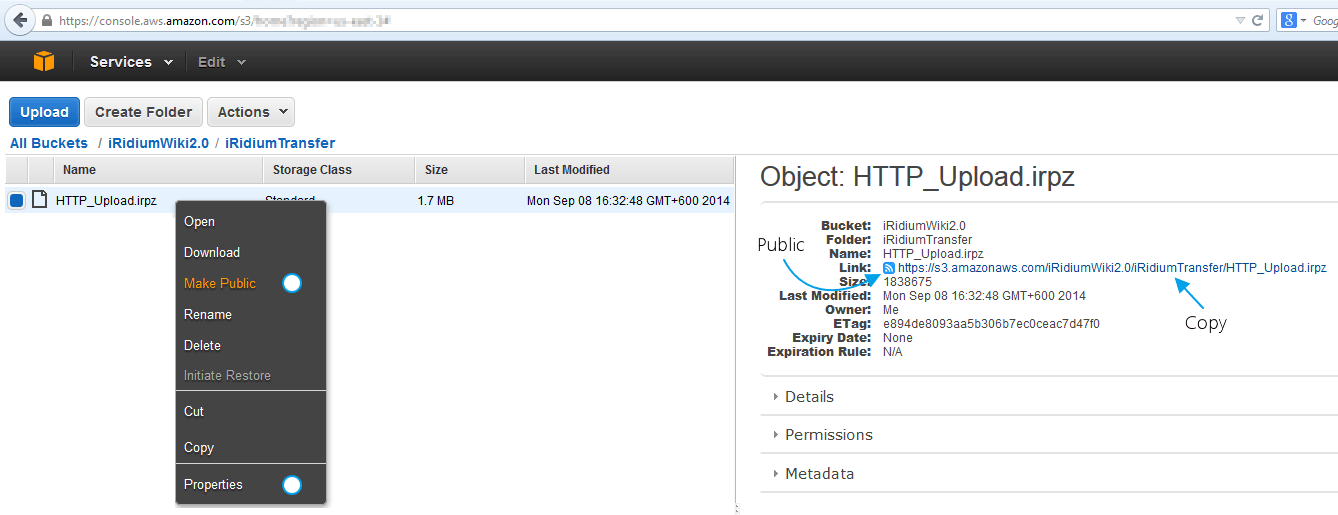The image size is (1338, 515).
Task: Click the Mon Sep 08 modified date in the file row
Action: tap(628, 201)
